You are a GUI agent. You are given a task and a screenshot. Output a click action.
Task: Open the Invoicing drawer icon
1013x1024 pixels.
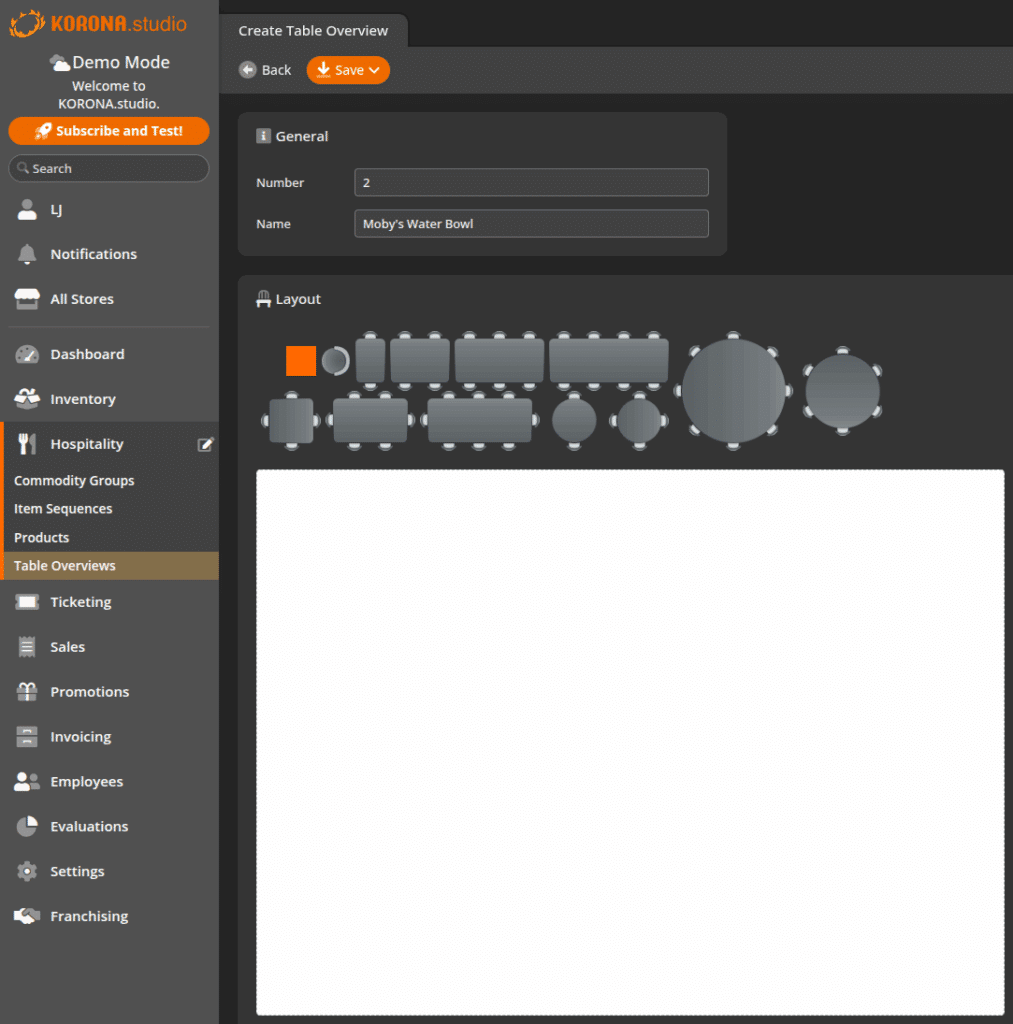27,737
